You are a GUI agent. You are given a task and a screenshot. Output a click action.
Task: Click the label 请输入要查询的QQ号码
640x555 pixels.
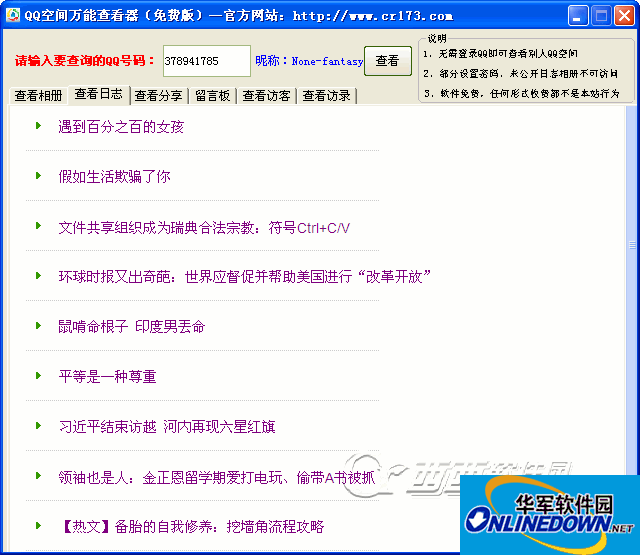(84, 61)
